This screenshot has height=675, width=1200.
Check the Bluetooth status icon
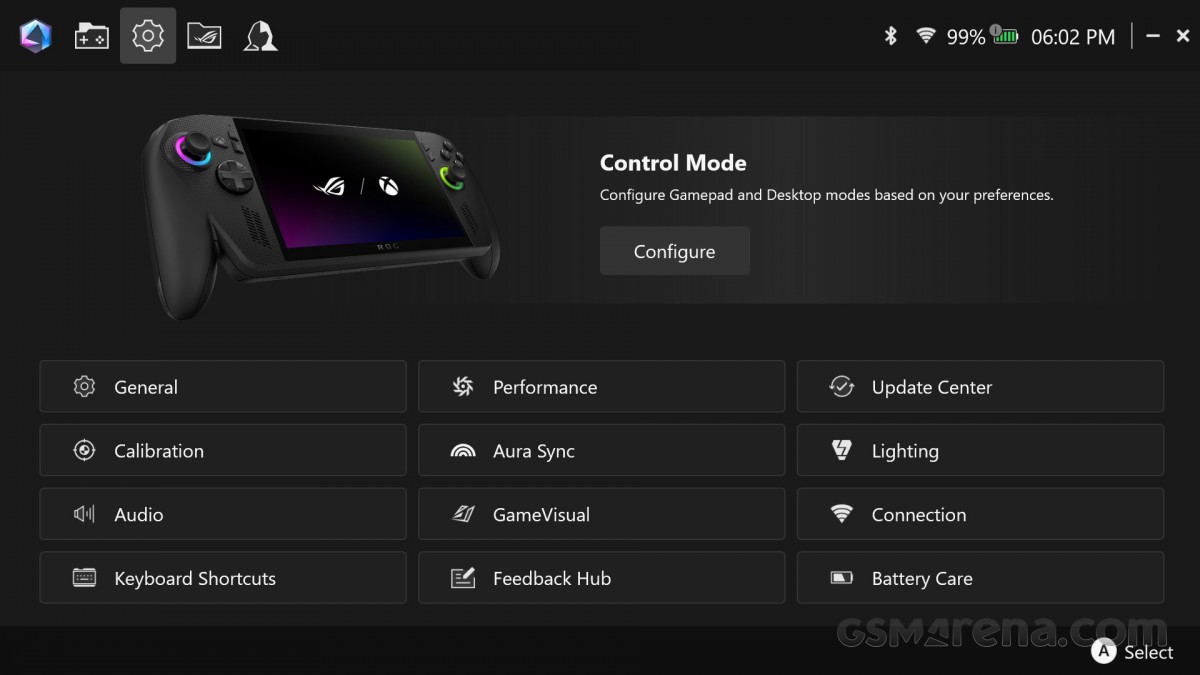(891, 37)
